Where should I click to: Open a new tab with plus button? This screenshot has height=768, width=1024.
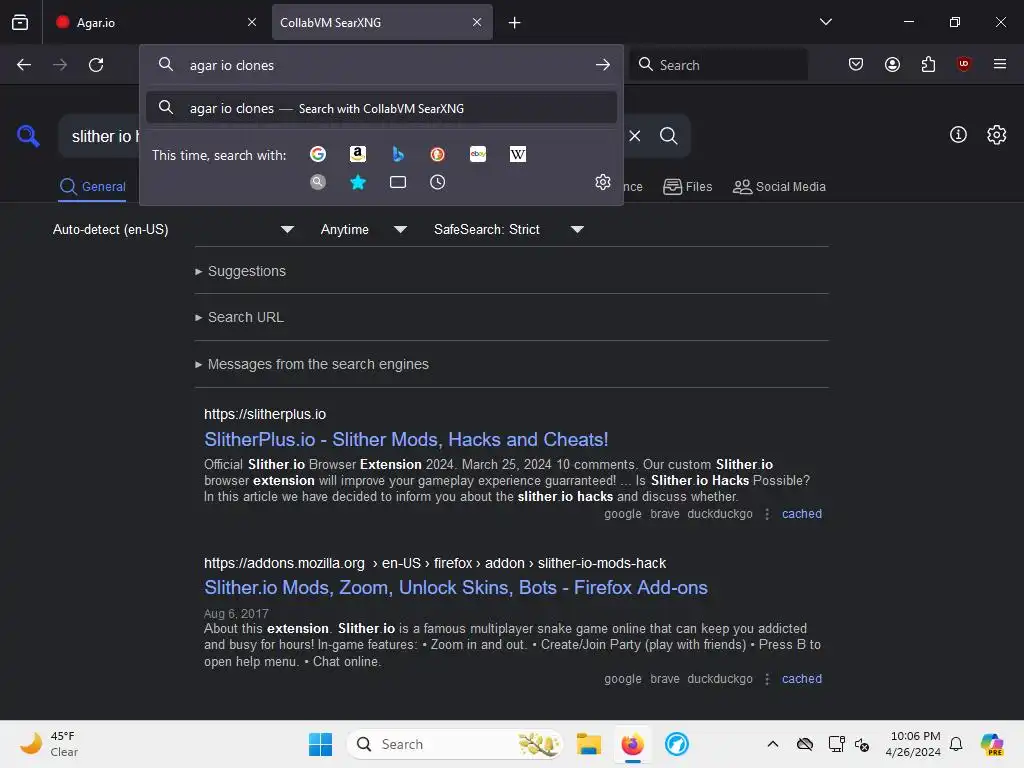coord(515,23)
